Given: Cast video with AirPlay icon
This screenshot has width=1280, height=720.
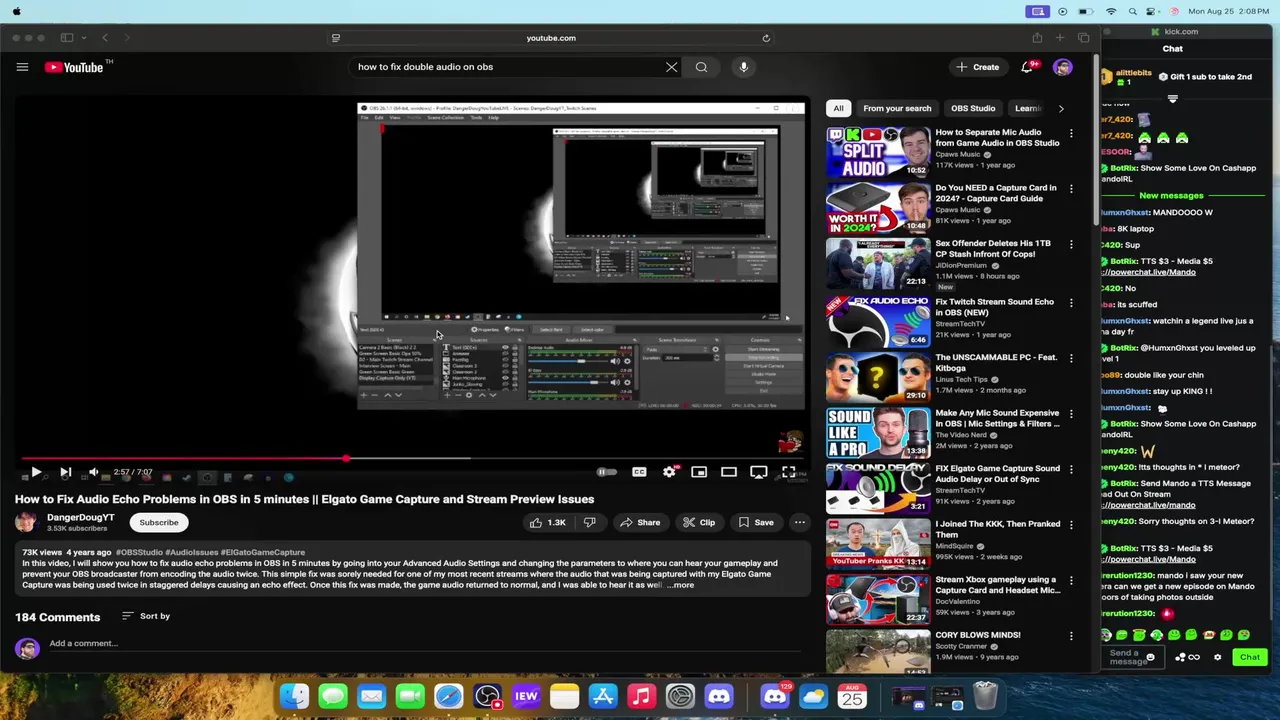Looking at the screenshot, I should coord(759,472).
